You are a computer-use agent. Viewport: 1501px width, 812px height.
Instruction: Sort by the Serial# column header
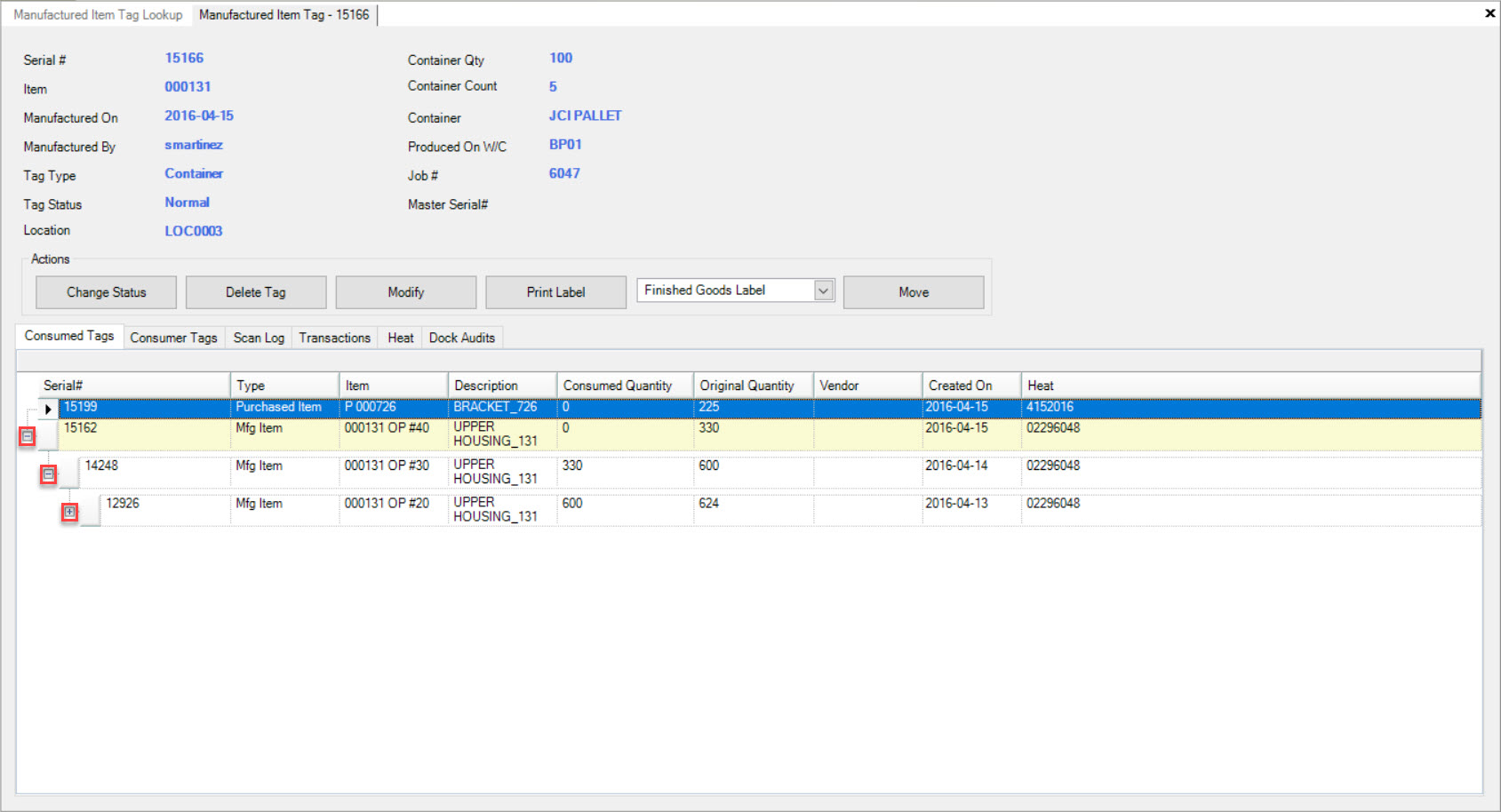click(134, 386)
